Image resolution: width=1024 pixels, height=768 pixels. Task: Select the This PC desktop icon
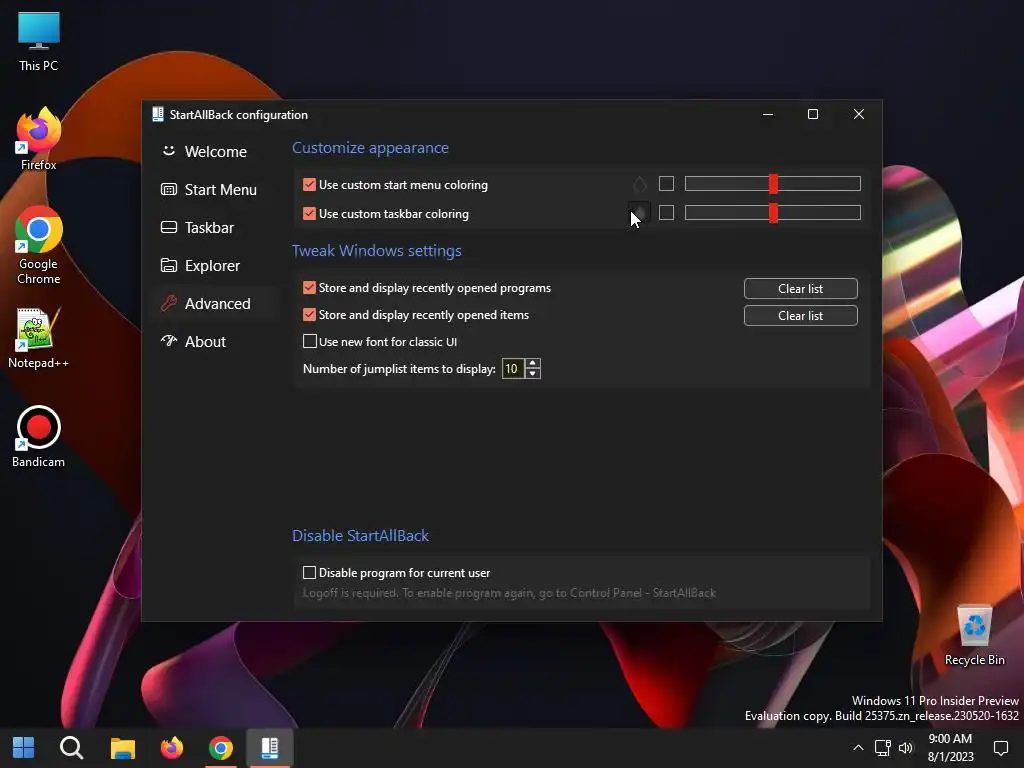click(x=39, y=41)
